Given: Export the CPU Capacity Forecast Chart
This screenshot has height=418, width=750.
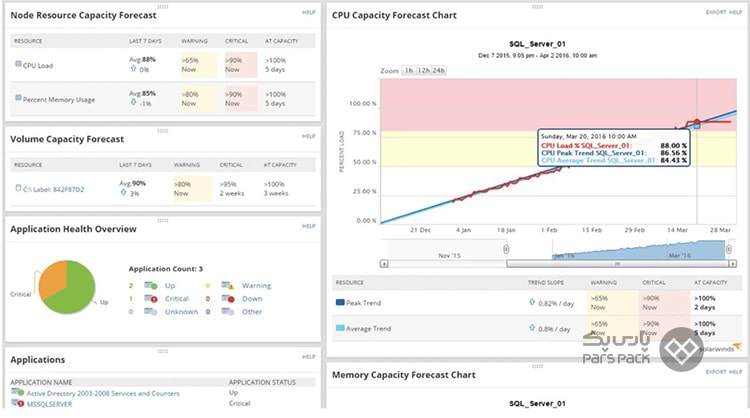Looking at the screenshot, I should coord(716,12).
